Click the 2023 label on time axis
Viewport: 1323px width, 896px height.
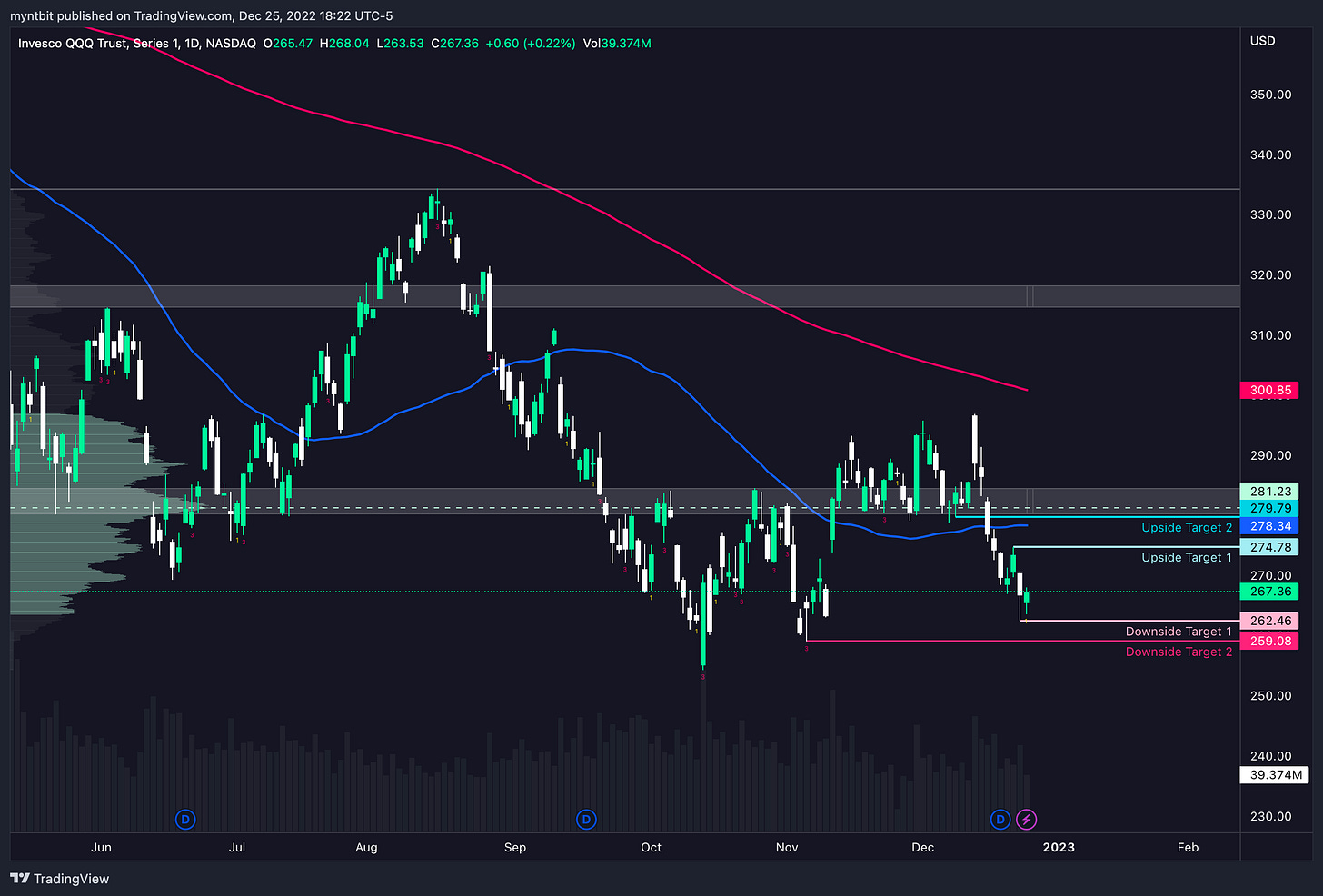click(x=1059, y=848)
